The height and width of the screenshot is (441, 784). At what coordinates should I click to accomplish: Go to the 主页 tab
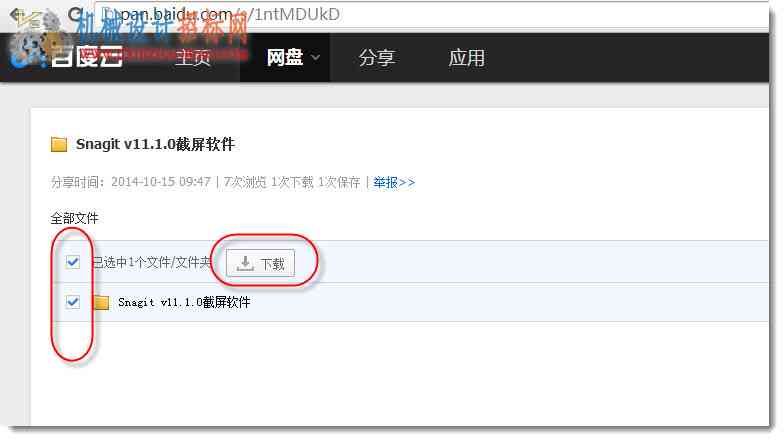tap(193, 58)
